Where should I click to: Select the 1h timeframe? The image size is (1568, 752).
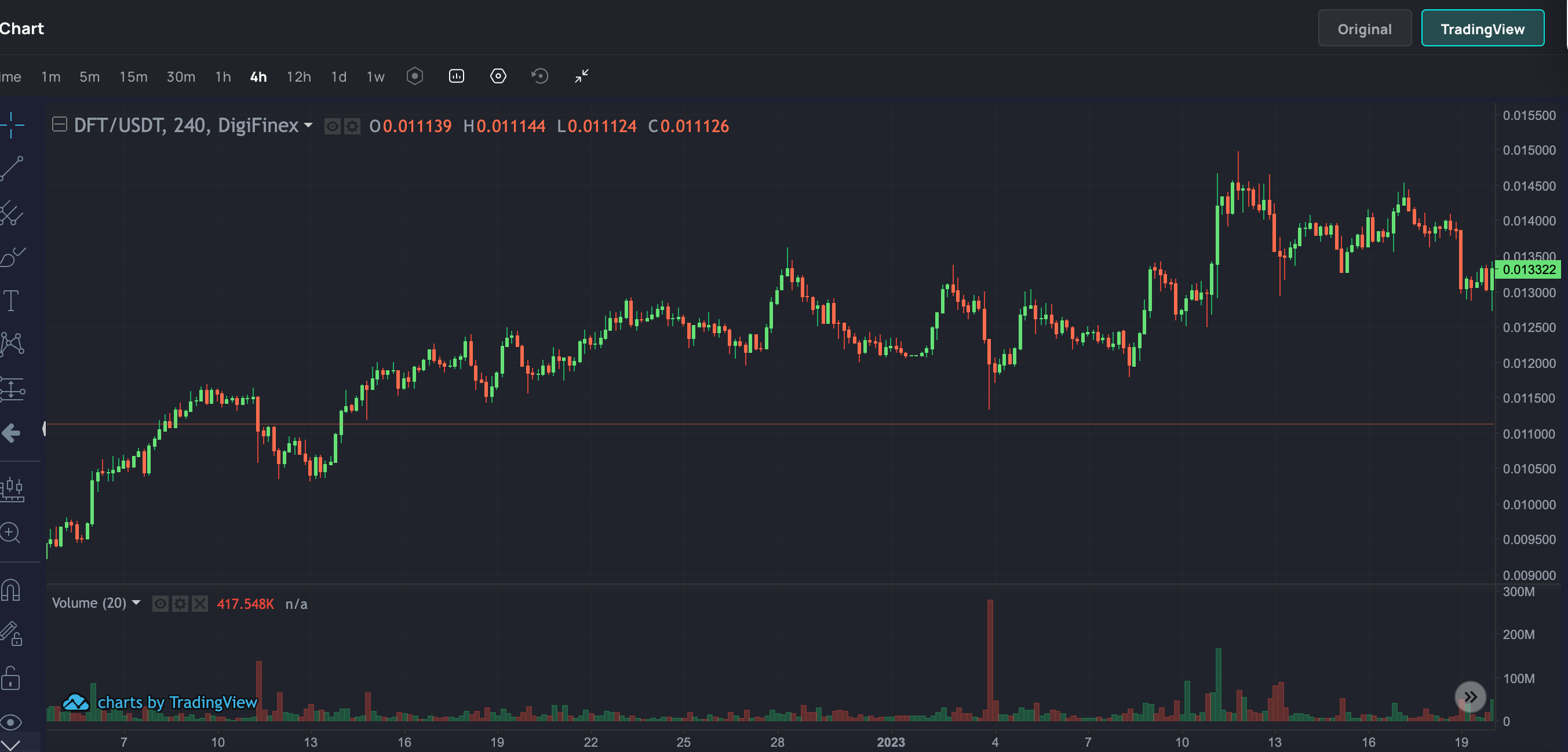(x=223, y=76)
